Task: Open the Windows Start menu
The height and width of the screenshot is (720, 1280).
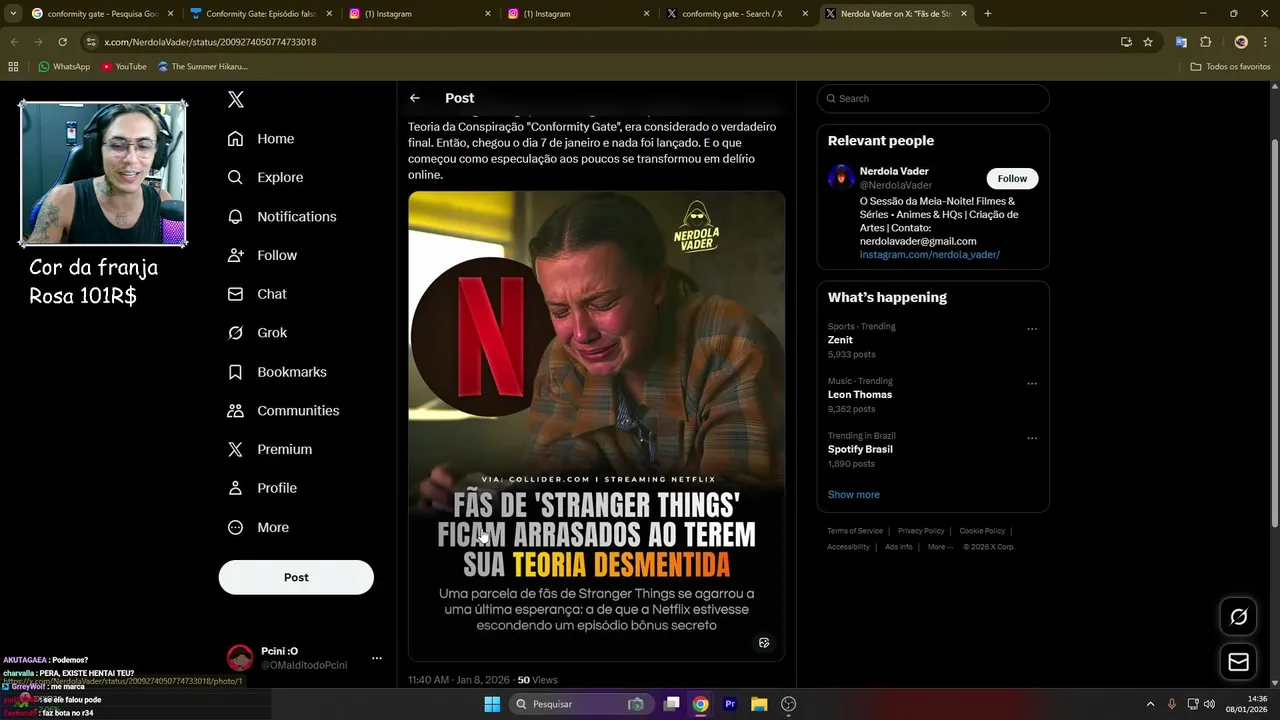Action: click(x=492, y=704)
